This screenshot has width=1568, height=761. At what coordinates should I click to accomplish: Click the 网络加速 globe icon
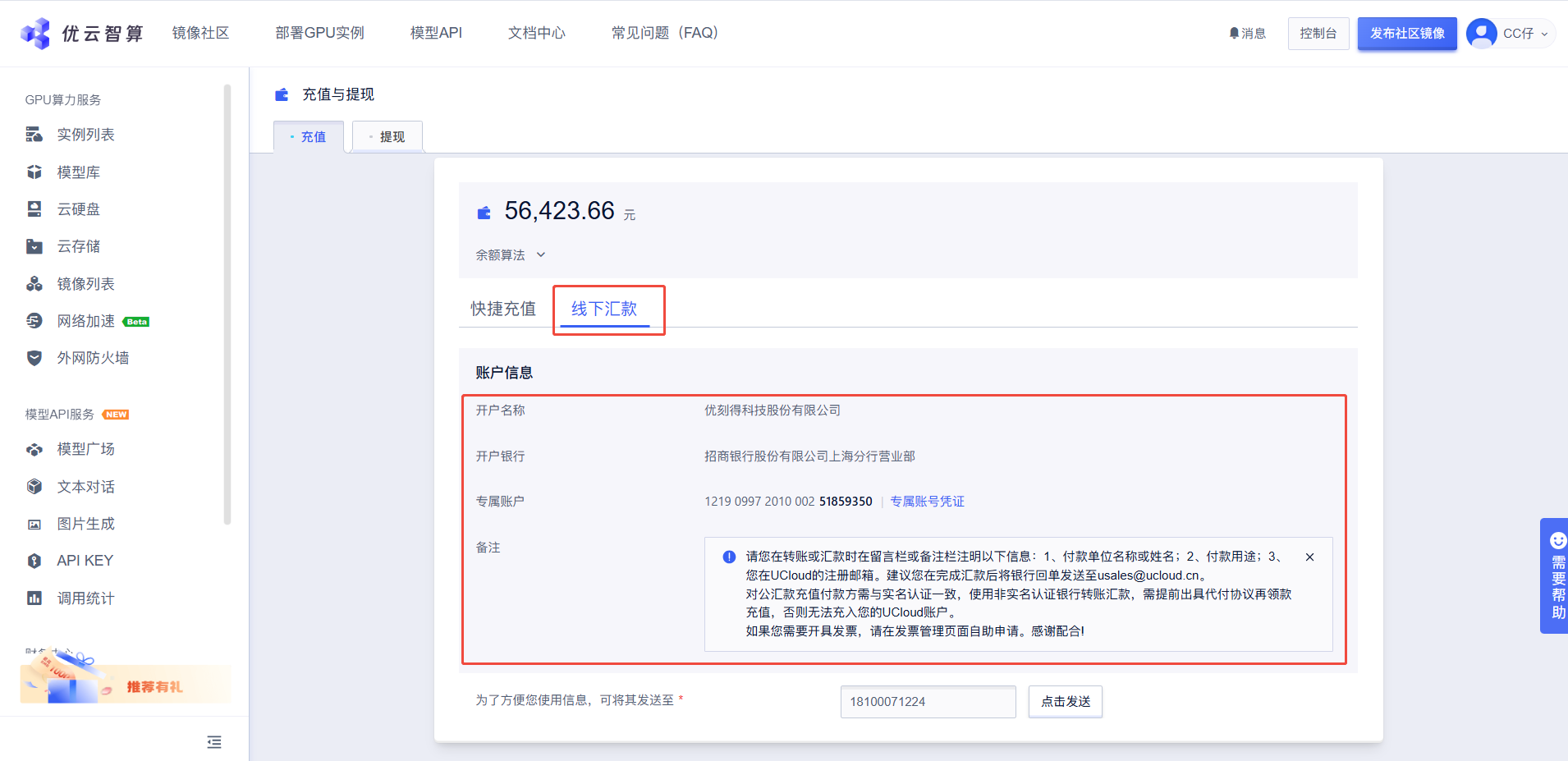(34, 321)
